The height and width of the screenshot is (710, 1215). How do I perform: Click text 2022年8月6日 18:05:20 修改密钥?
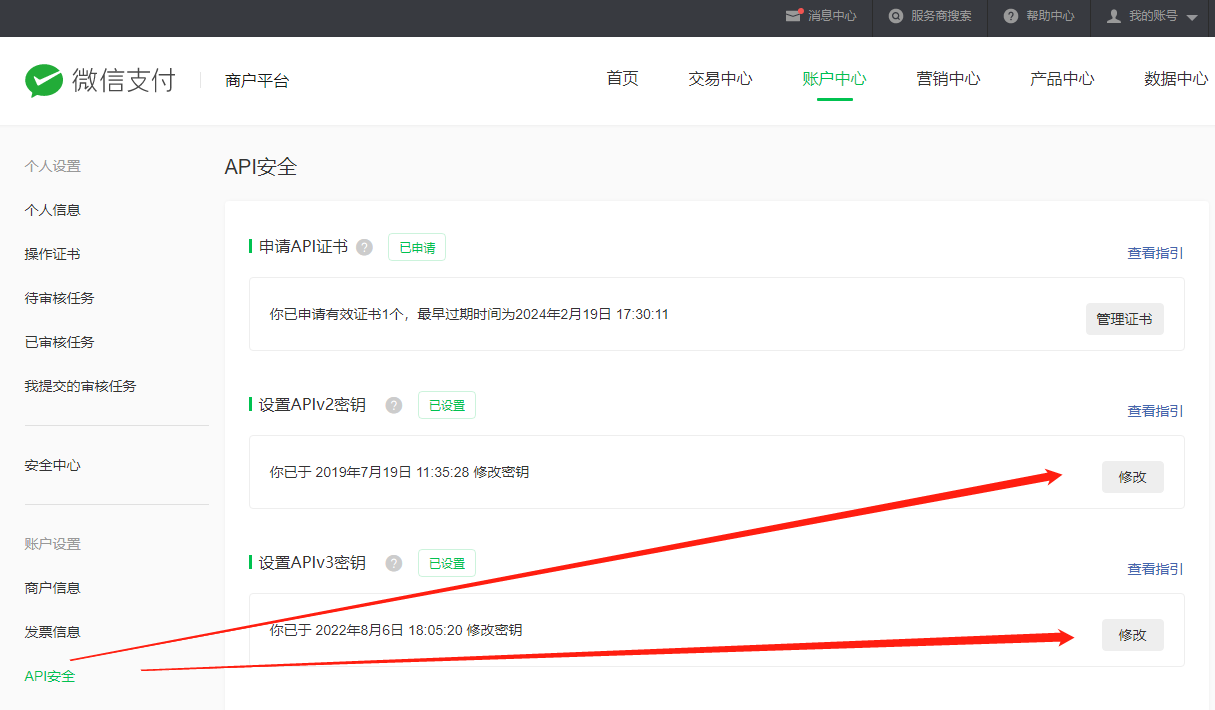click(418, 630)
